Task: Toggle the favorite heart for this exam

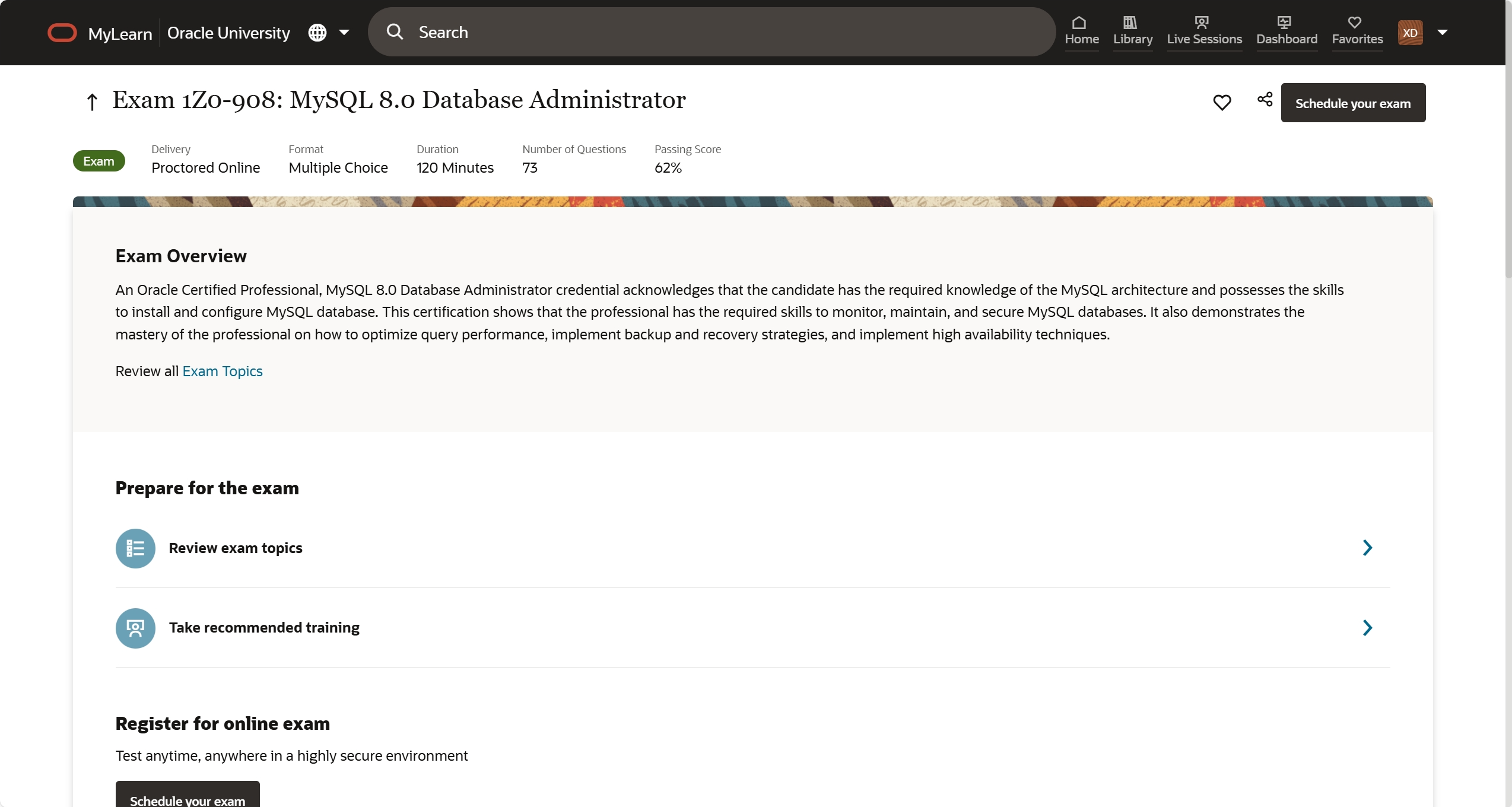Action: pyautogui.click(x=1222, y=103)
